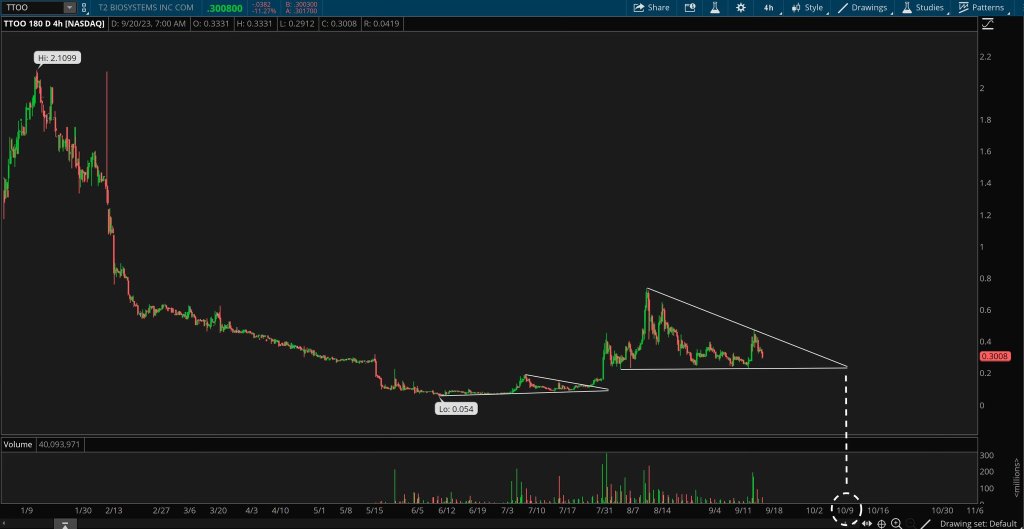Click the D: 9/20/23, 7:00 AM date field
The height and width of the screenshot is (529, 1024).
point(148,24)
